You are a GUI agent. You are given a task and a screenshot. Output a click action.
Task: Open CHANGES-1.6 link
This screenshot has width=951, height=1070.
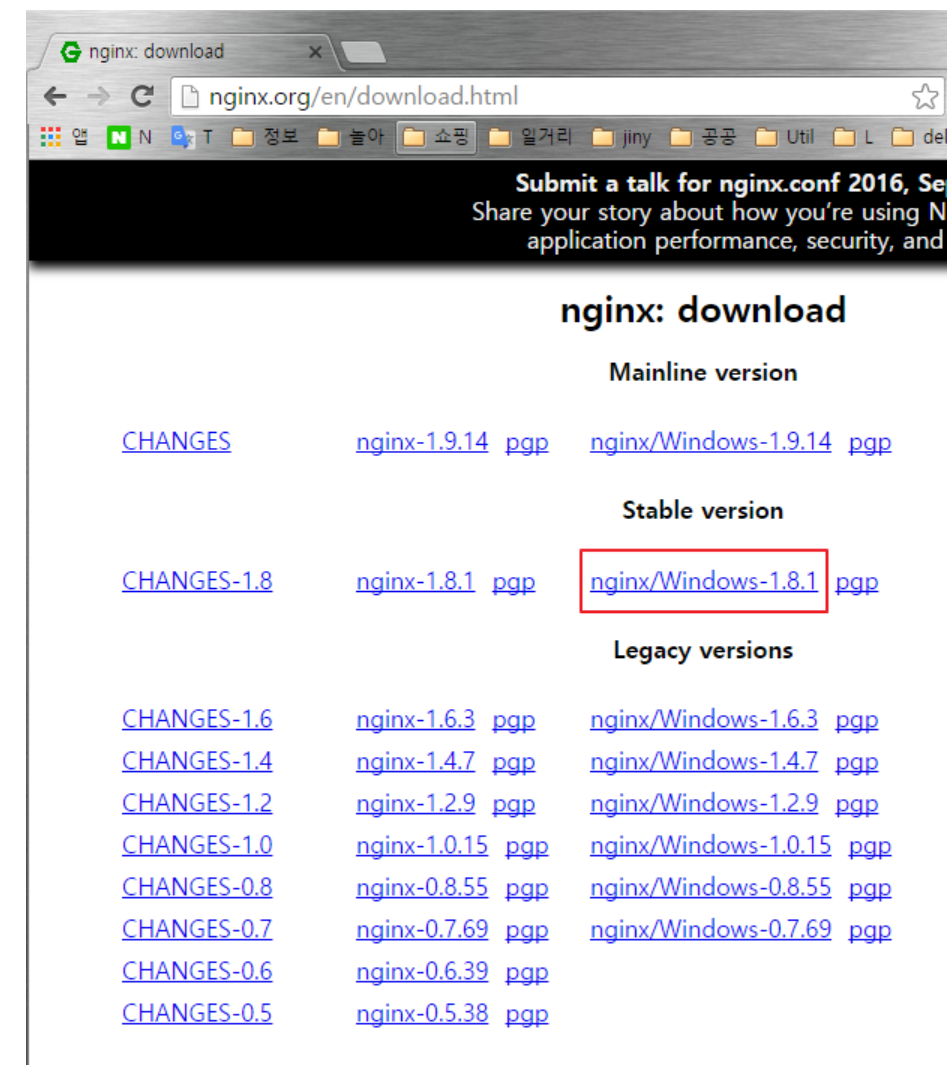pyautogui.click(x=197, y=719)
